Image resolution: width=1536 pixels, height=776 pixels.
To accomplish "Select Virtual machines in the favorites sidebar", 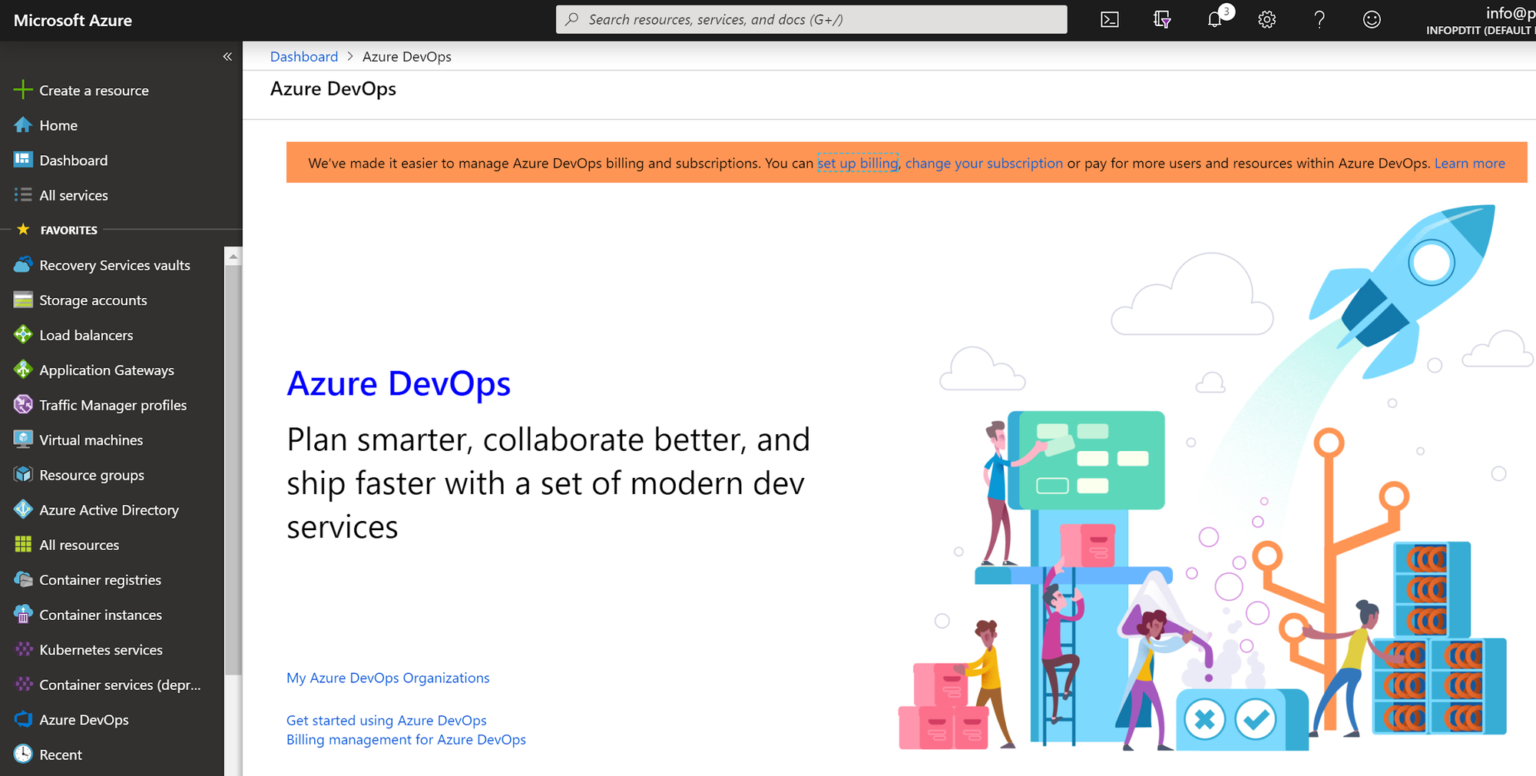I will [x=90, y=439].
